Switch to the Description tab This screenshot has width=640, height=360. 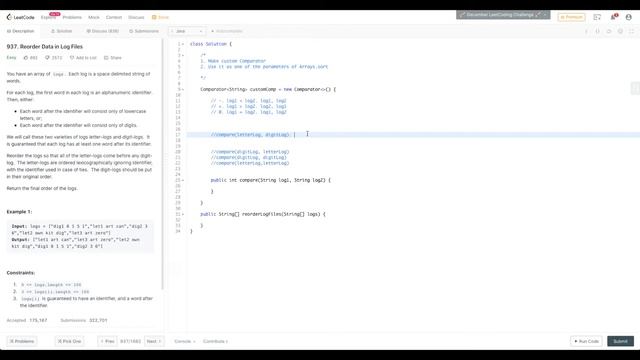[20, 31]
